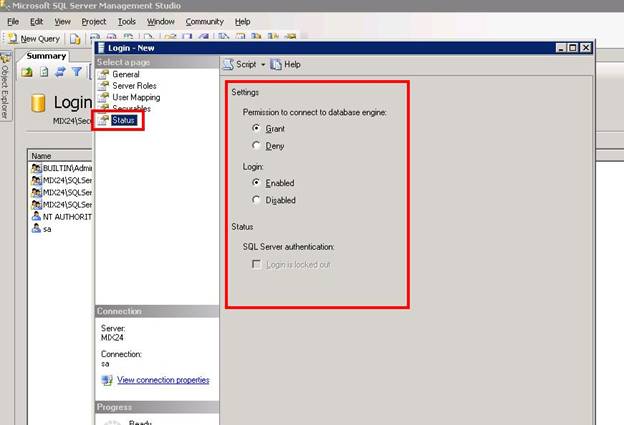Viewport: 624px width, 425px height.
Task: Click the Login heading in Summary pane
Action: [73, 103]
